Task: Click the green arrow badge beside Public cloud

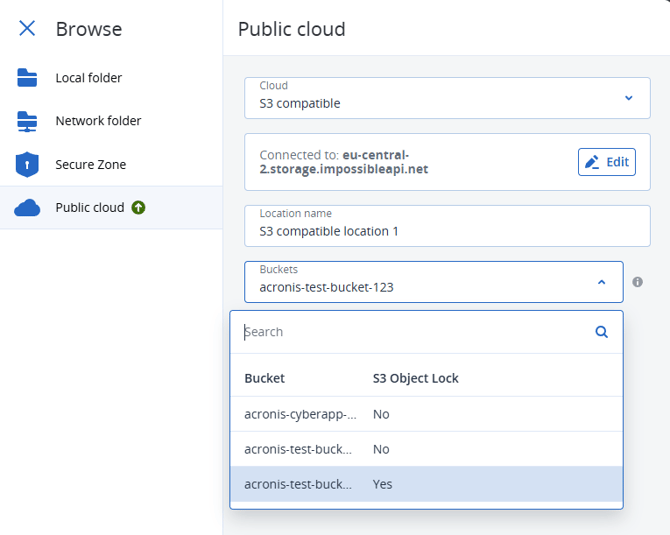Action: [139, 208]
